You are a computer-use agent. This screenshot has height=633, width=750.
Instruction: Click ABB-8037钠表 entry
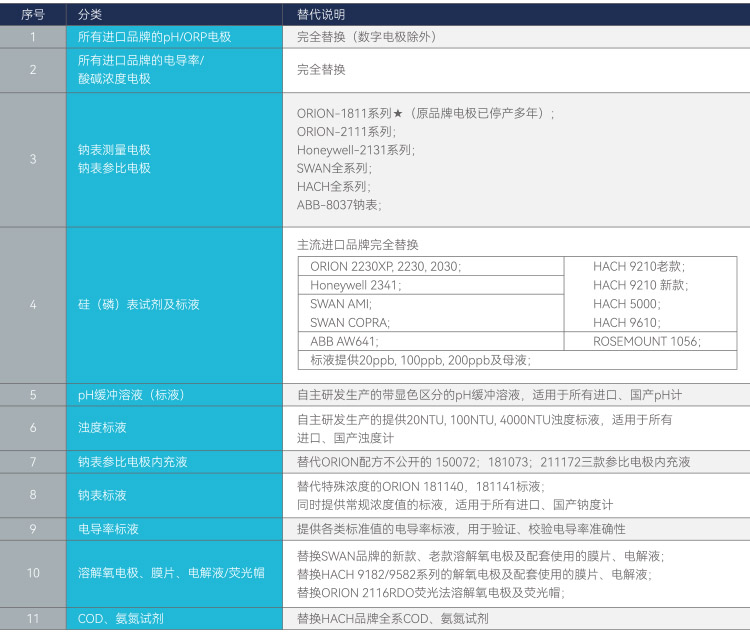(339, 205)
